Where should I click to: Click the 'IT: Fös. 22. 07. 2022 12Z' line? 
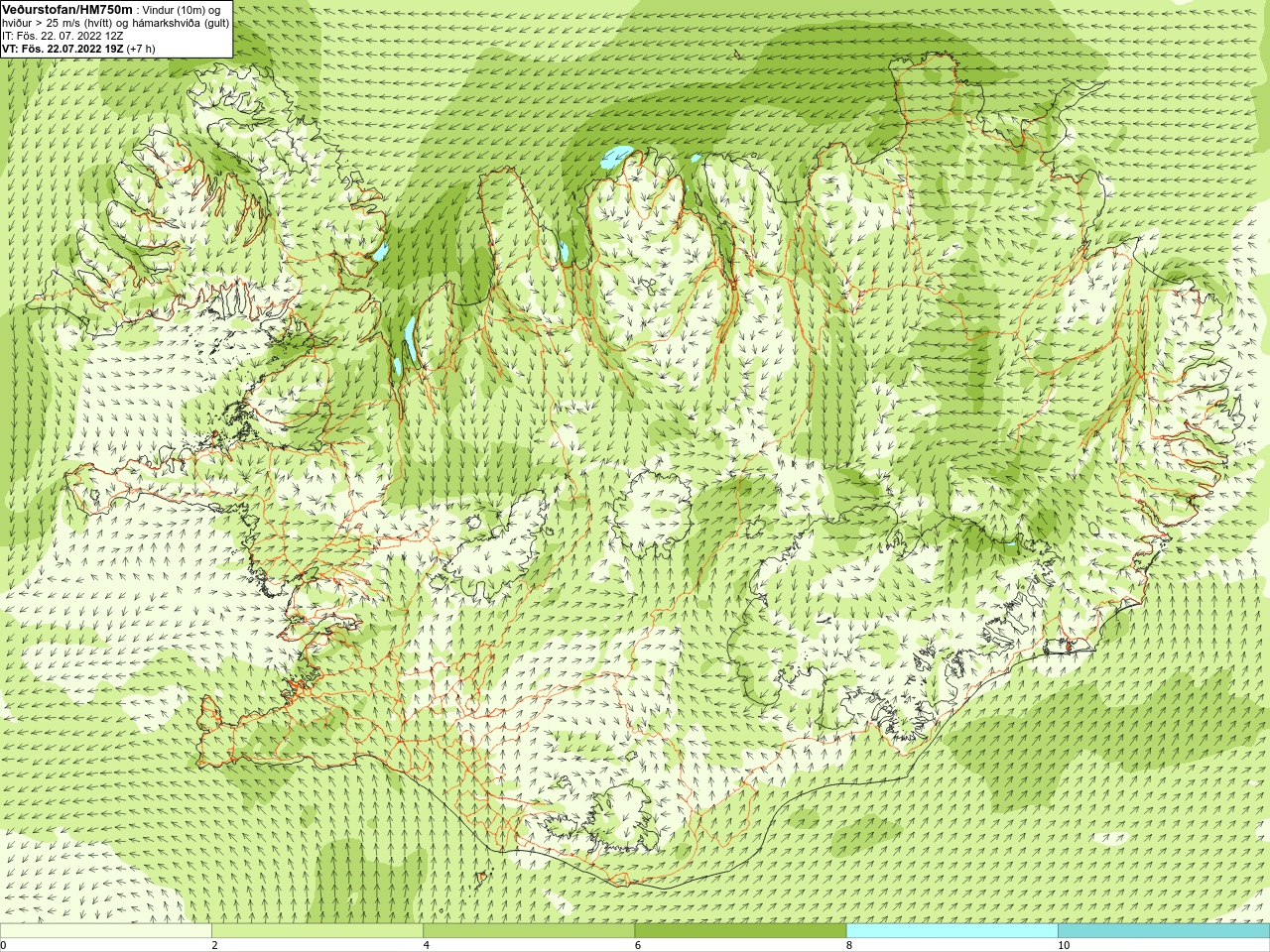click(x=63, y=36)
